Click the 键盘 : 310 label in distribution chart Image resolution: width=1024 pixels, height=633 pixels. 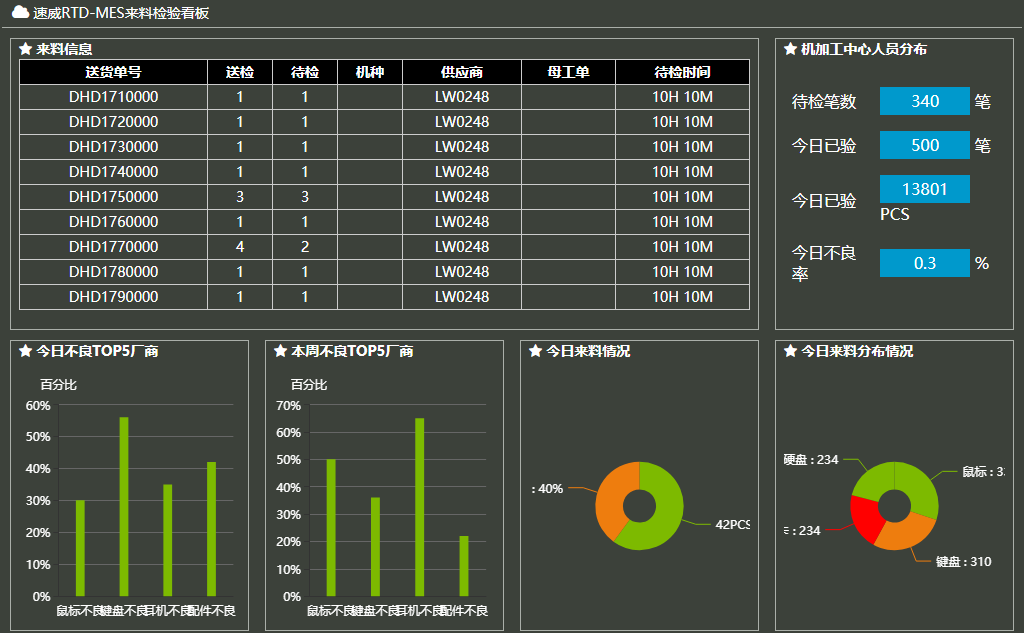click(963, 562)
